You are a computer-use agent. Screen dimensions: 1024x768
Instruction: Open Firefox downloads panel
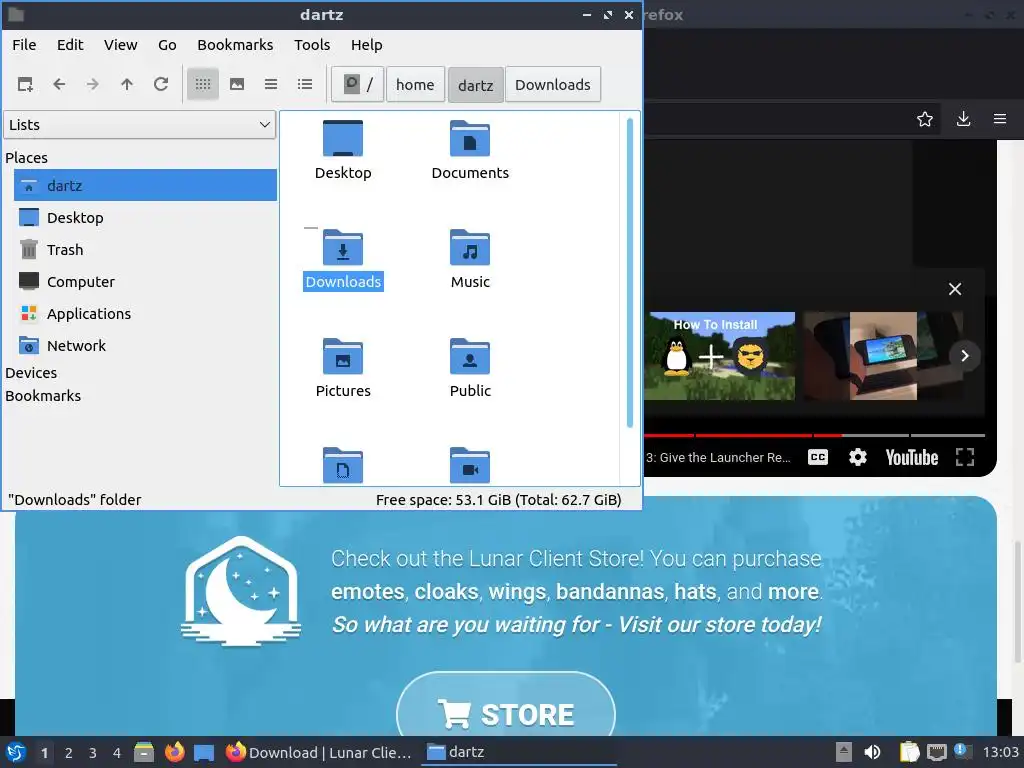point(963,119)
